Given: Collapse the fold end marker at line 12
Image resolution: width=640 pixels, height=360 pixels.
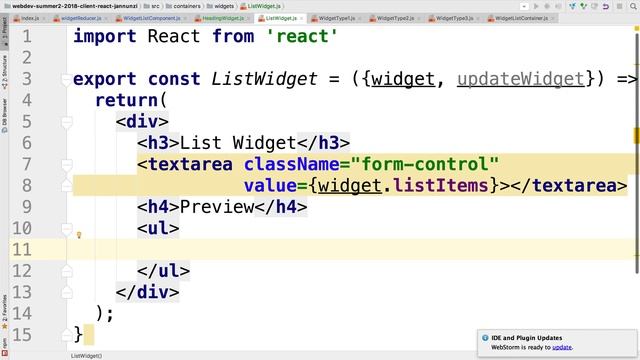Looking at the screenshot, I should [x=67, y=271].
